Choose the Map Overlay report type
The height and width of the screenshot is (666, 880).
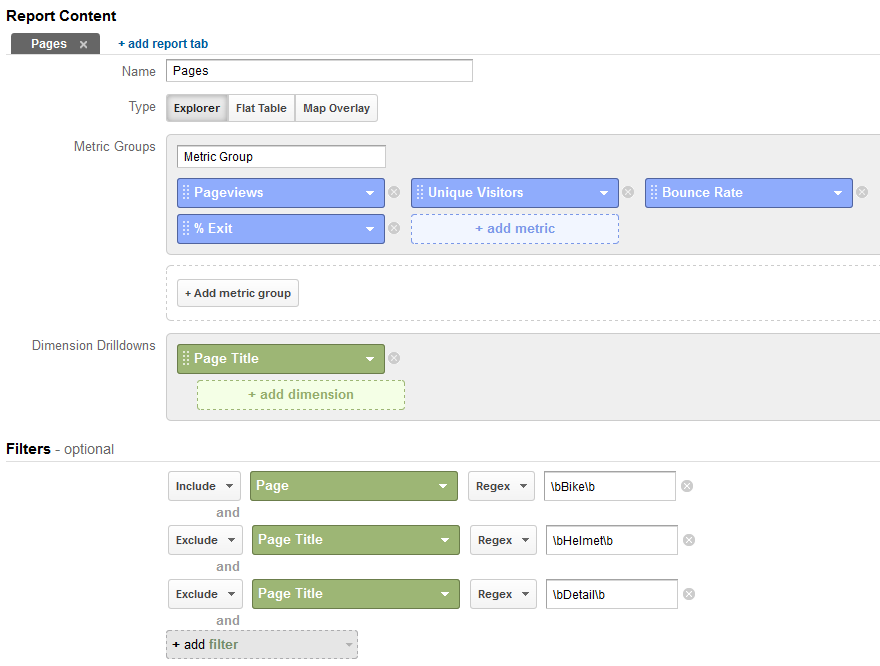point(336,108)
